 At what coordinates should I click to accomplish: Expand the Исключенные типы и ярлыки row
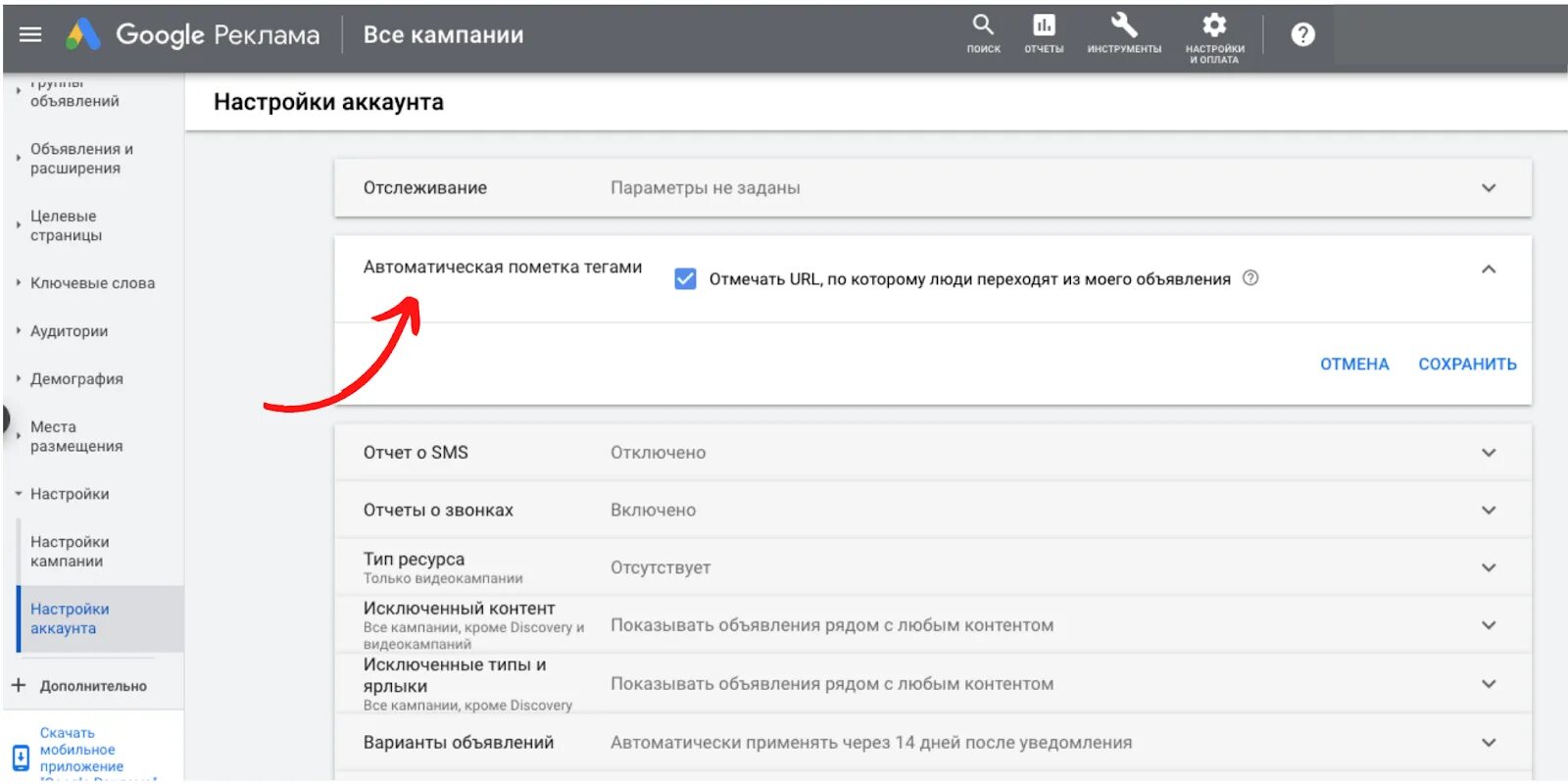(x=932, y=683)
